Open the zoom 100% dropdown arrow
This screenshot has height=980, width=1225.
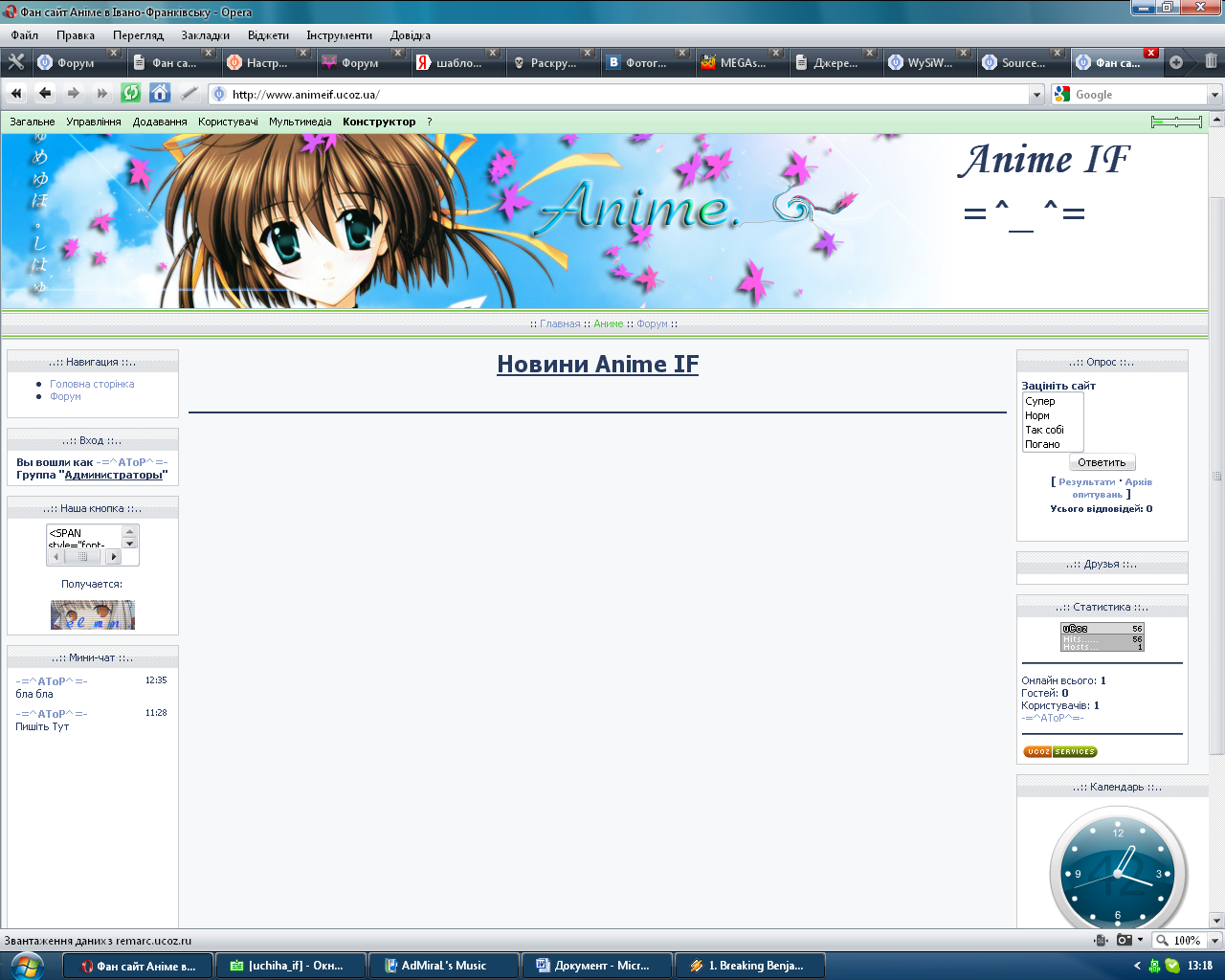point(1214,941)
